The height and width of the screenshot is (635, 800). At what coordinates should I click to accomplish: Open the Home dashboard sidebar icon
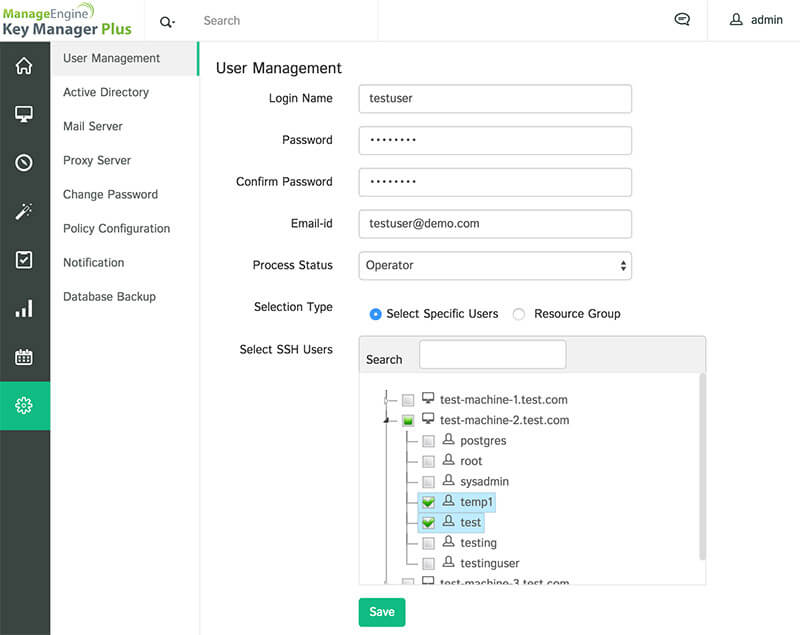click(24, 66)
